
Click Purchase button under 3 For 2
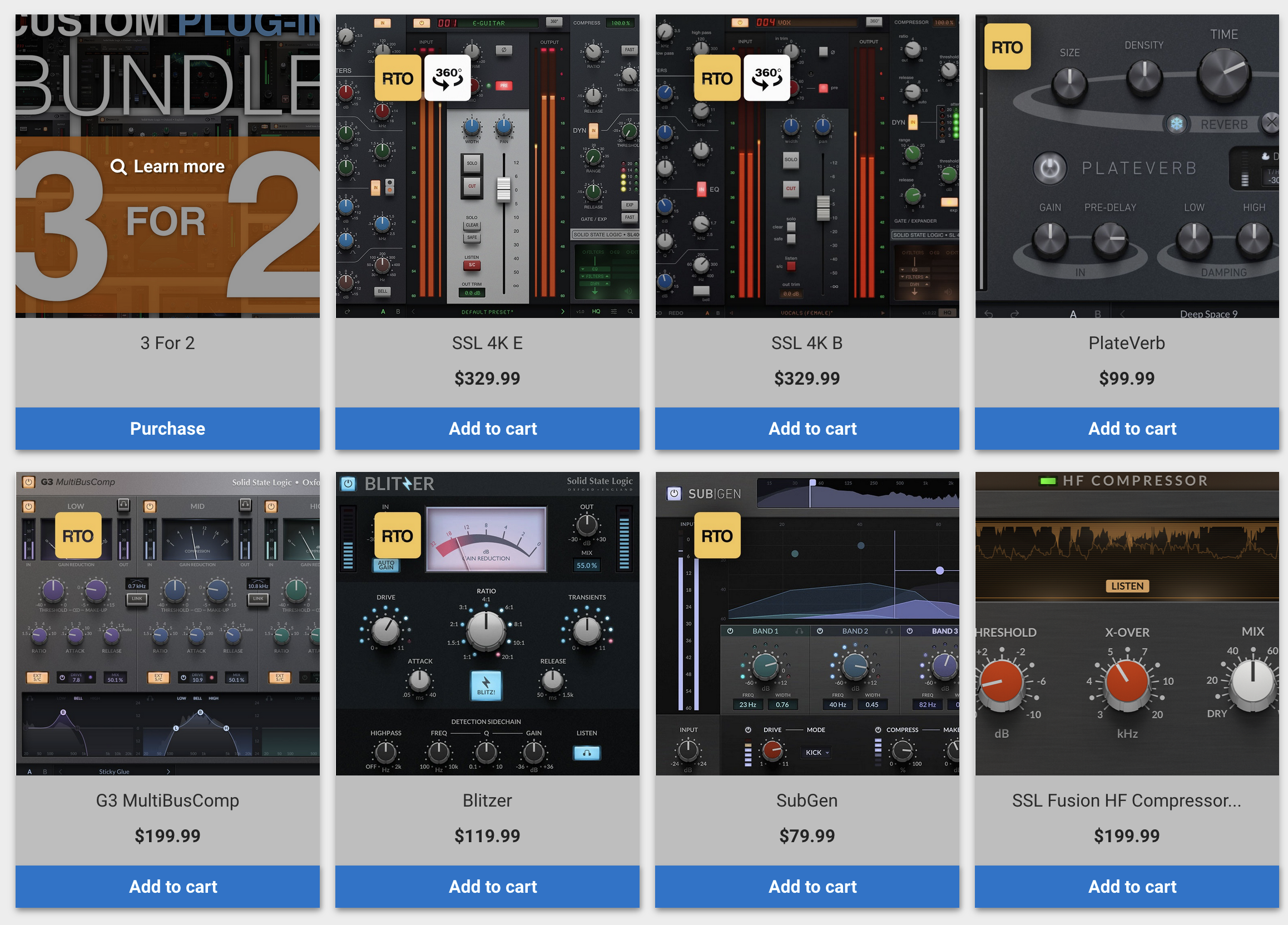(x=167, y=429)
